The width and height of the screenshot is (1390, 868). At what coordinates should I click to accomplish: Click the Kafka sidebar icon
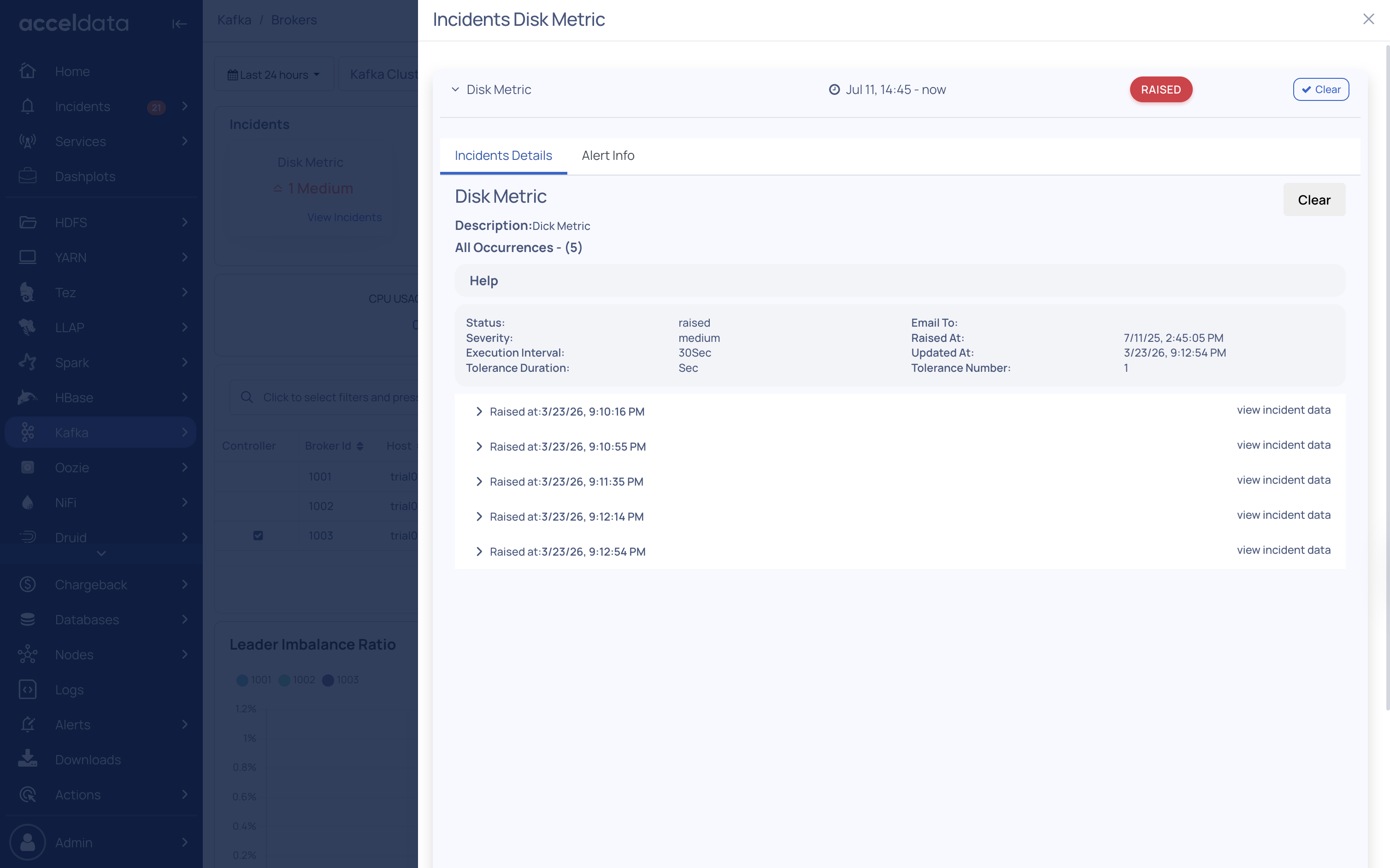click(x=28, y=432)
